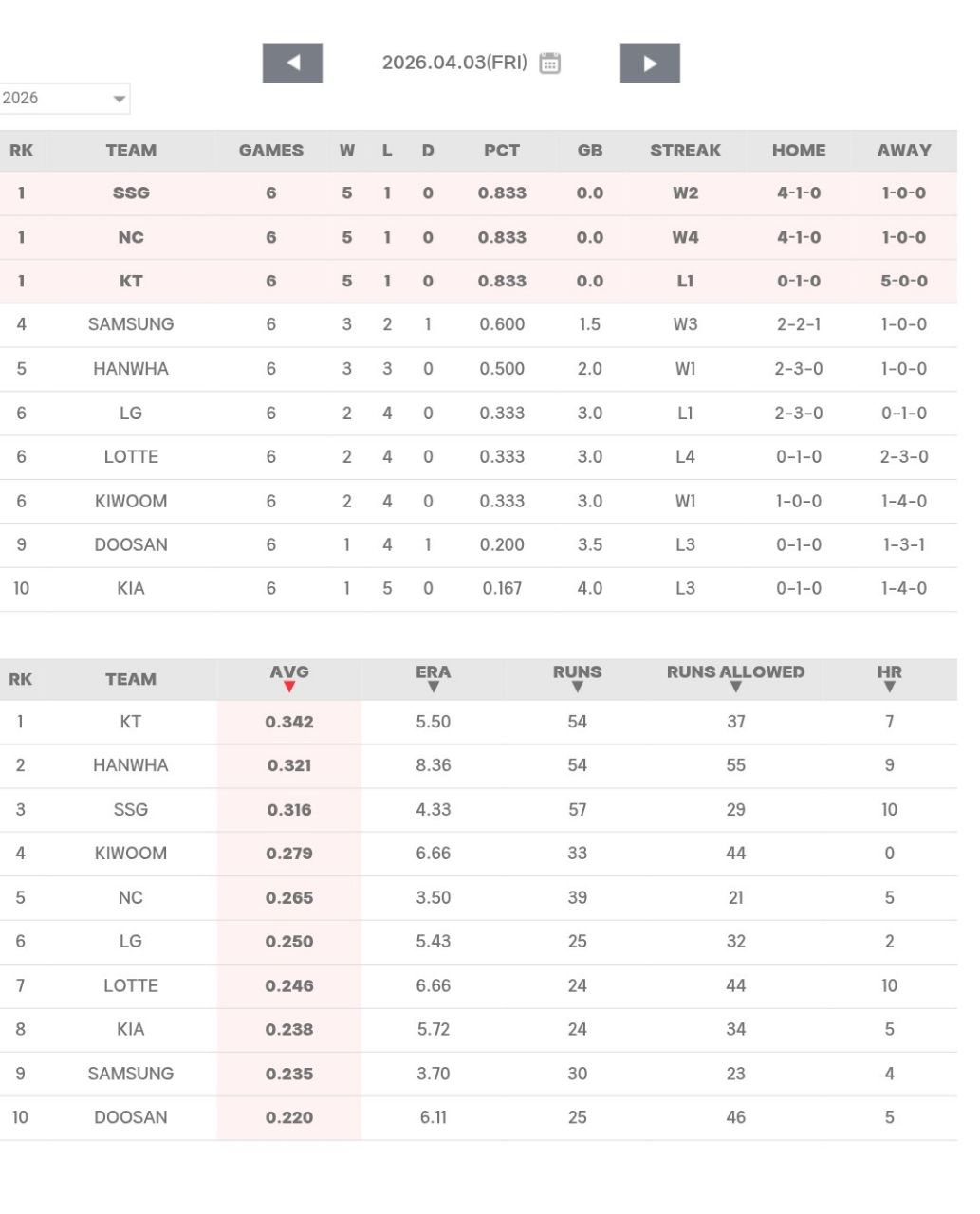Image resolution: width=980 pixels, height=1214 pixels.
Task: Go to the next date with right arrow
Action: [x=650, y=64]
